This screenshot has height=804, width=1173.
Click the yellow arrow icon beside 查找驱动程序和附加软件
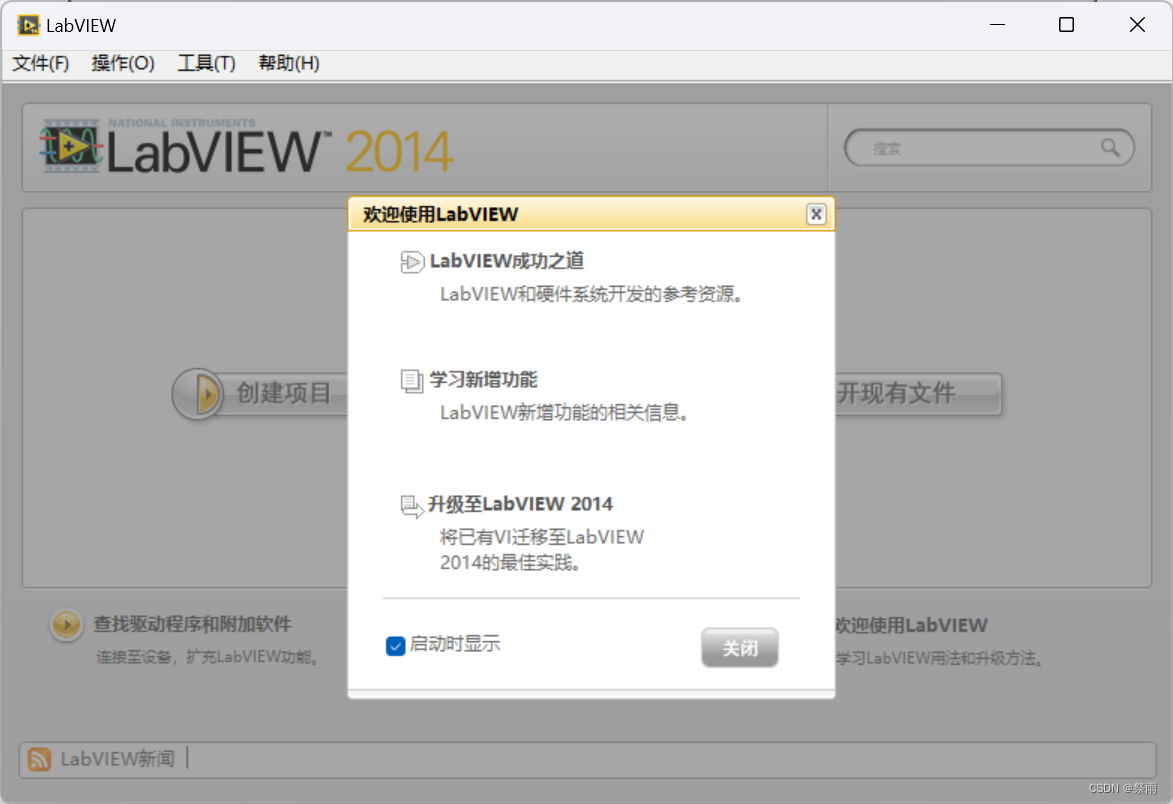[x=65, y=625]
